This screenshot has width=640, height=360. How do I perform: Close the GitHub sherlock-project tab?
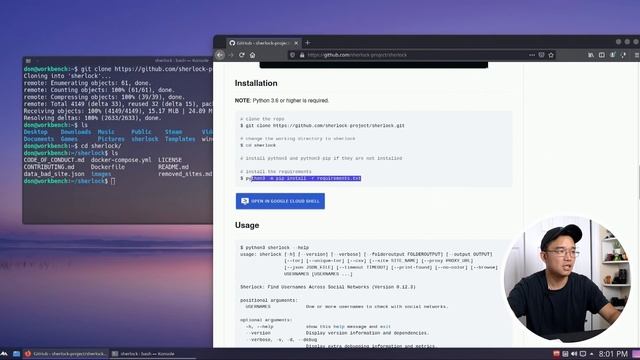tap(296, 43)
